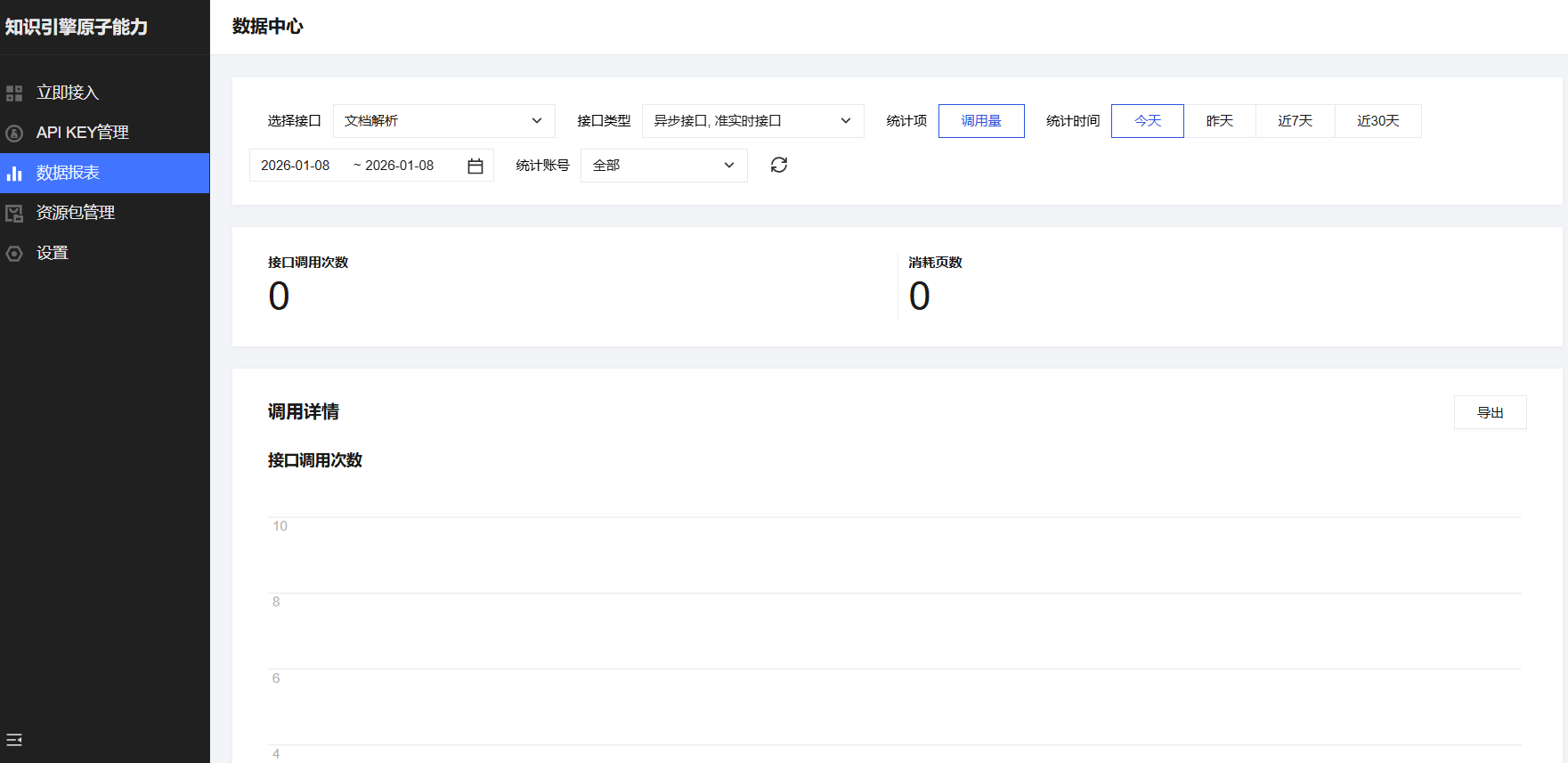The image size is (1568, 763).
Task: Expand the 选择接口 文档解析 dropdown
Action: (x=443, y=121)
